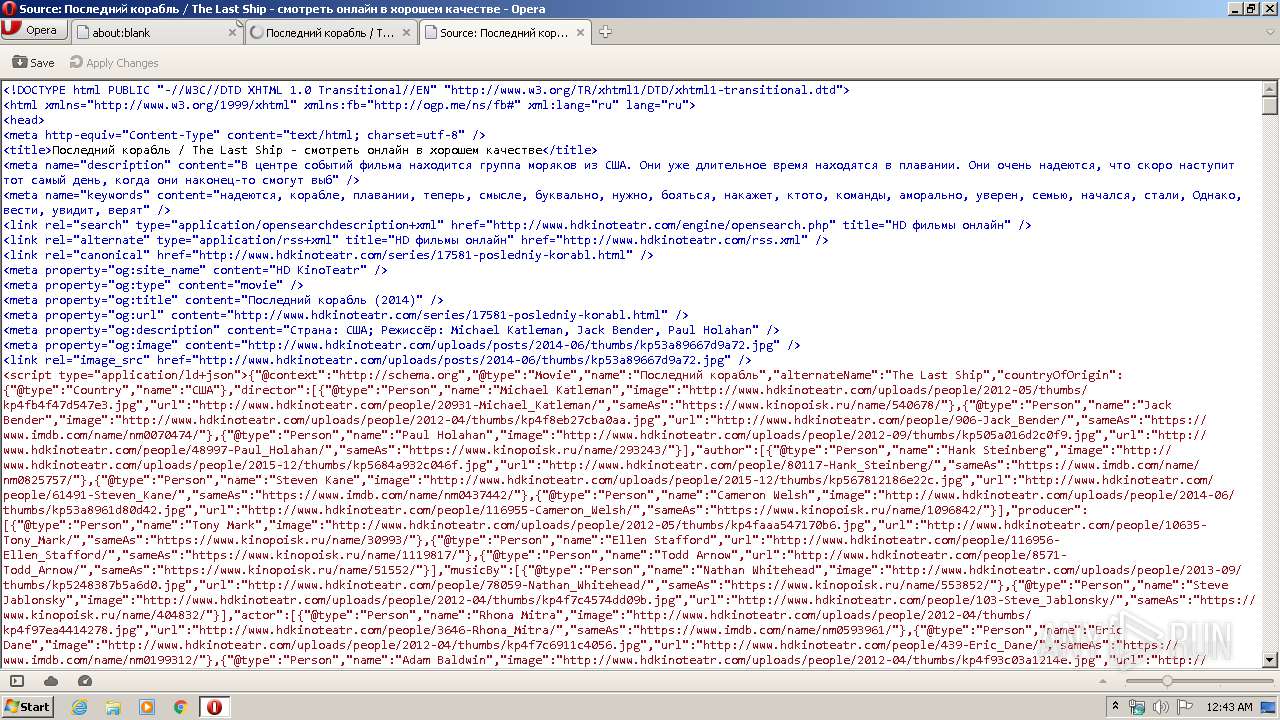Open the network tray icon
Image resolution: width=1280 pixels, height=720 pixels.
click(x=1138, y=707)
